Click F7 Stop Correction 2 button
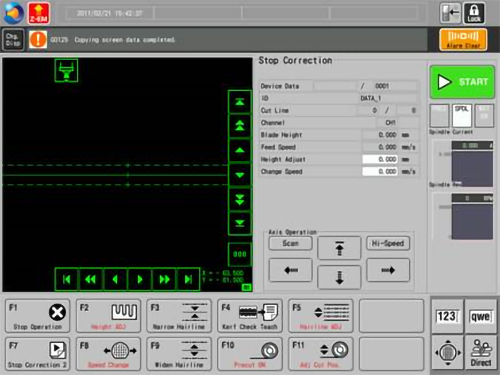This screenshot has height=375, width=500. (x=38, y=354)
